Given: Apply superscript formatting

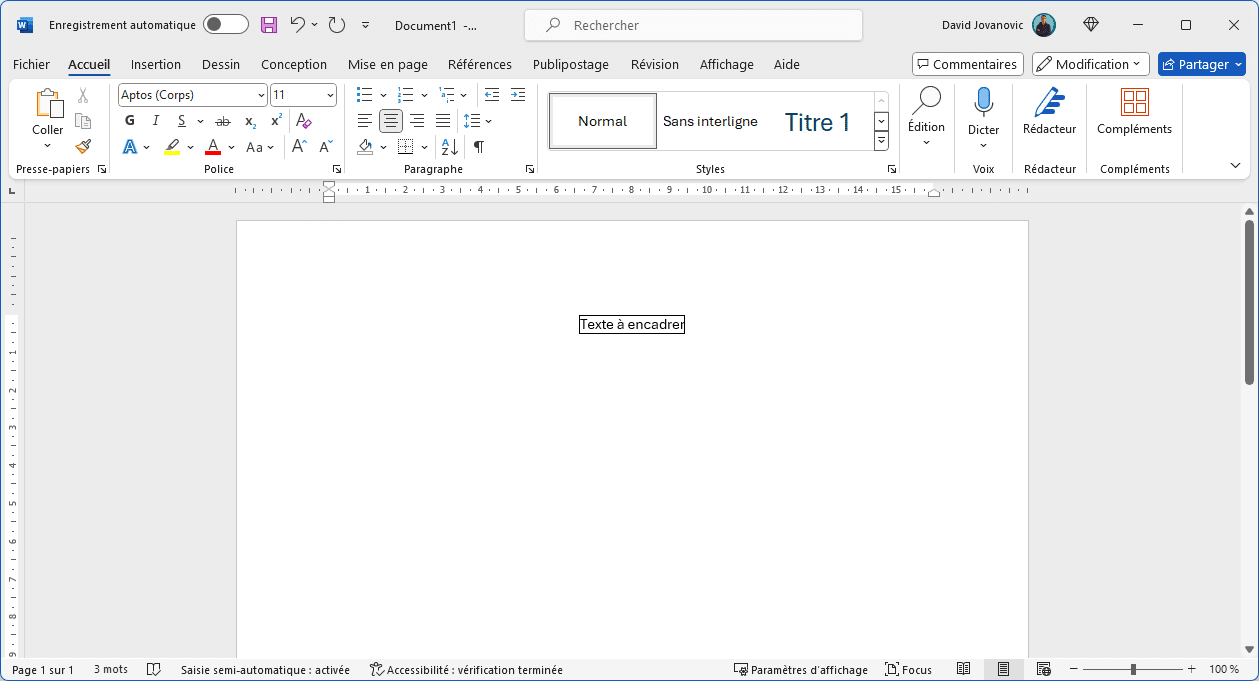Looking at the screenshot, I should point(276,121).
